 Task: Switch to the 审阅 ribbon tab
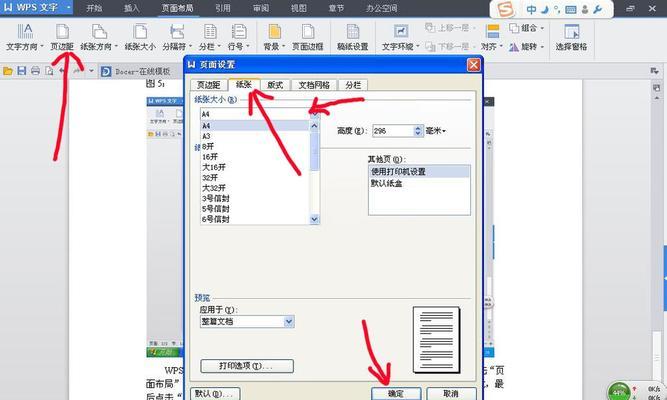[261, 8]
